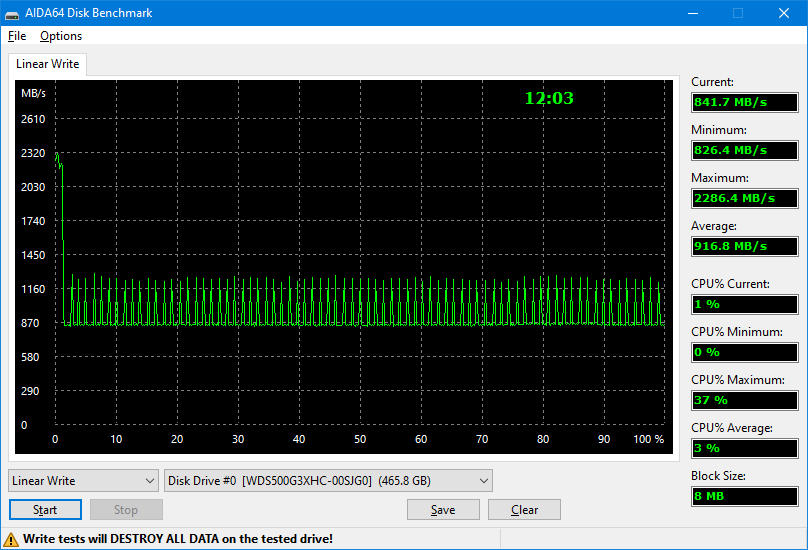Expand the Disk Drive #0 selection dropdown
Image resolution: width=808 pixels, height=550 pixels.
[328, 480]
